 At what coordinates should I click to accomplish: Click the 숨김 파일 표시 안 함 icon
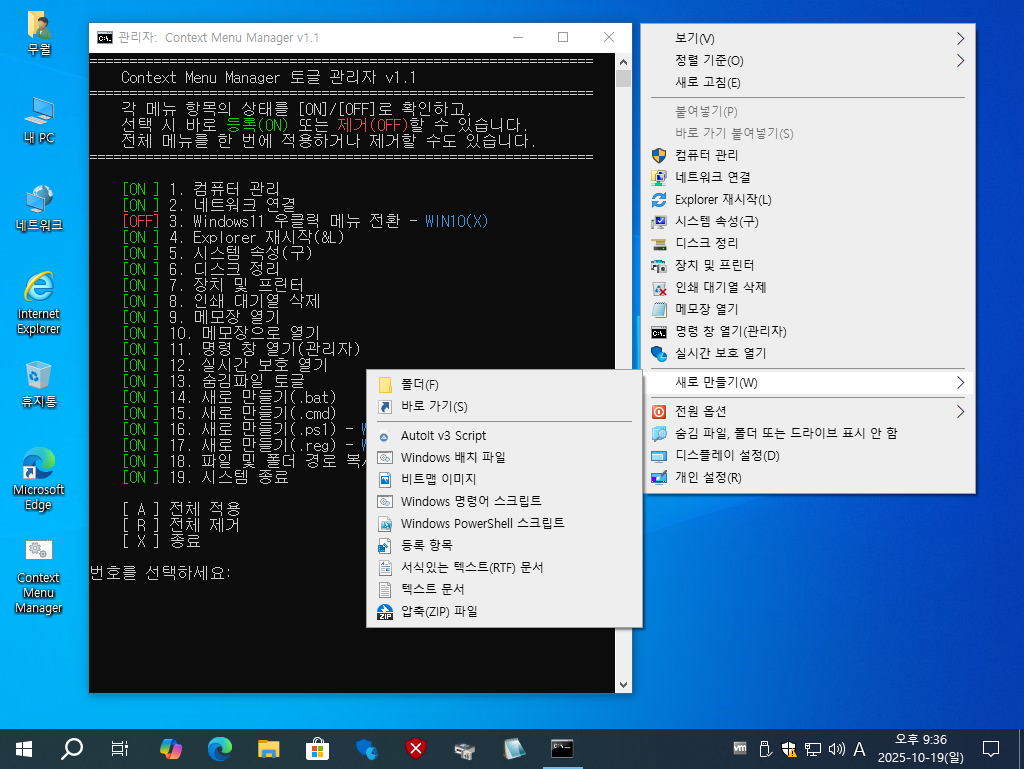(659, 433)
